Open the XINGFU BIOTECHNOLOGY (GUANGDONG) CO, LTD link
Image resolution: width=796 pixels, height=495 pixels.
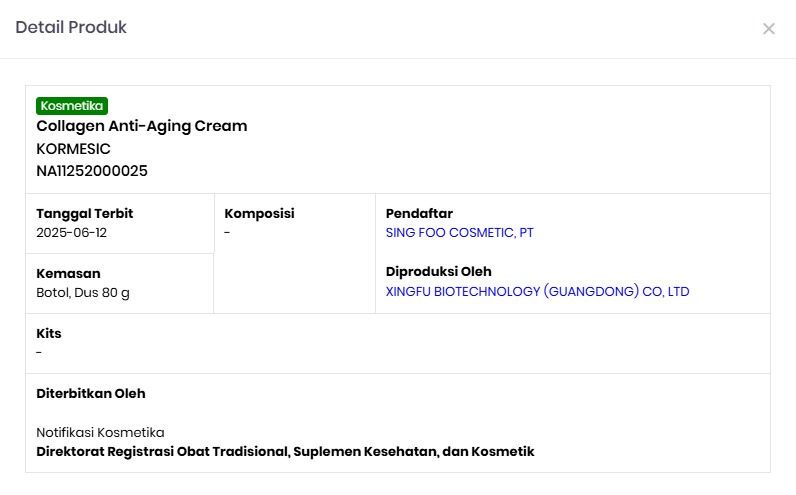tap(537, 292)
